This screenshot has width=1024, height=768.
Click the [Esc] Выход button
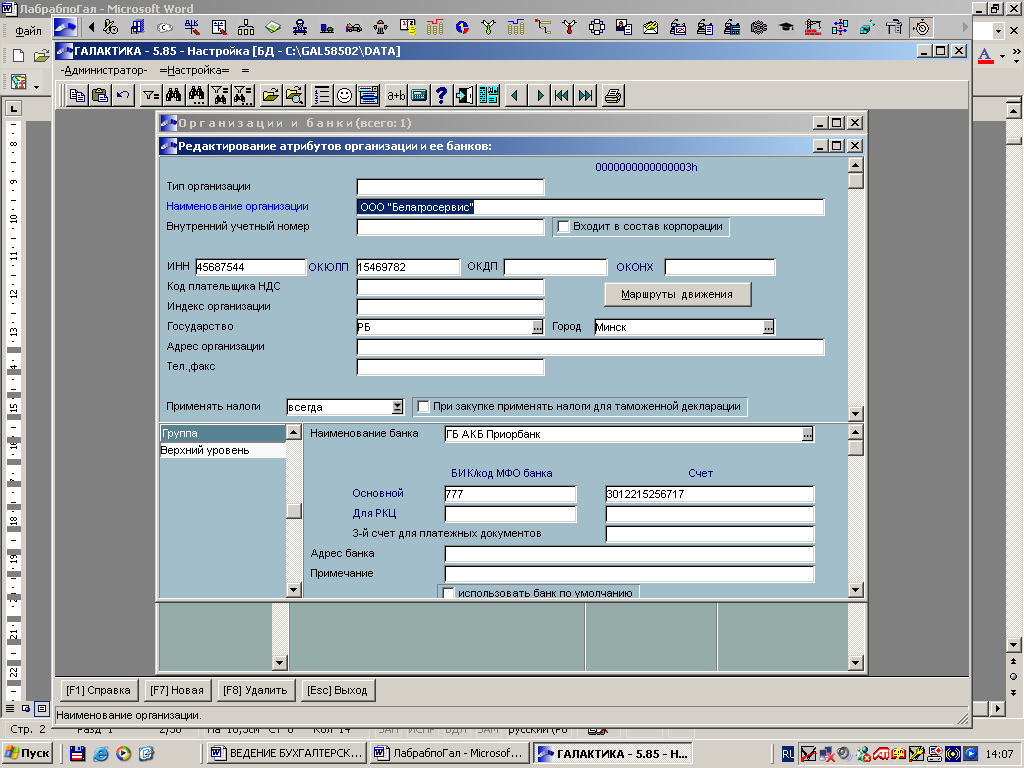[x=337, y=690]
